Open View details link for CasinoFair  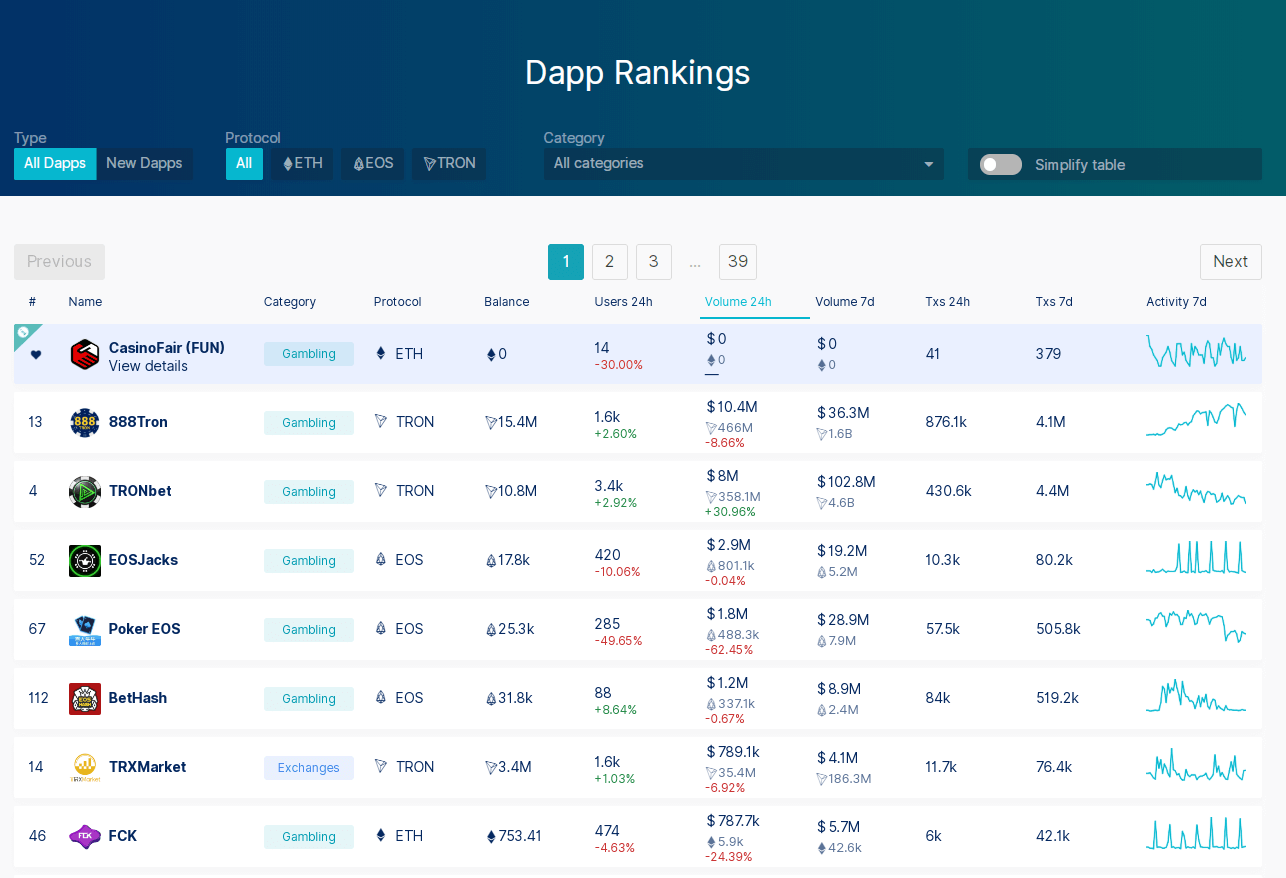[148, 366]
